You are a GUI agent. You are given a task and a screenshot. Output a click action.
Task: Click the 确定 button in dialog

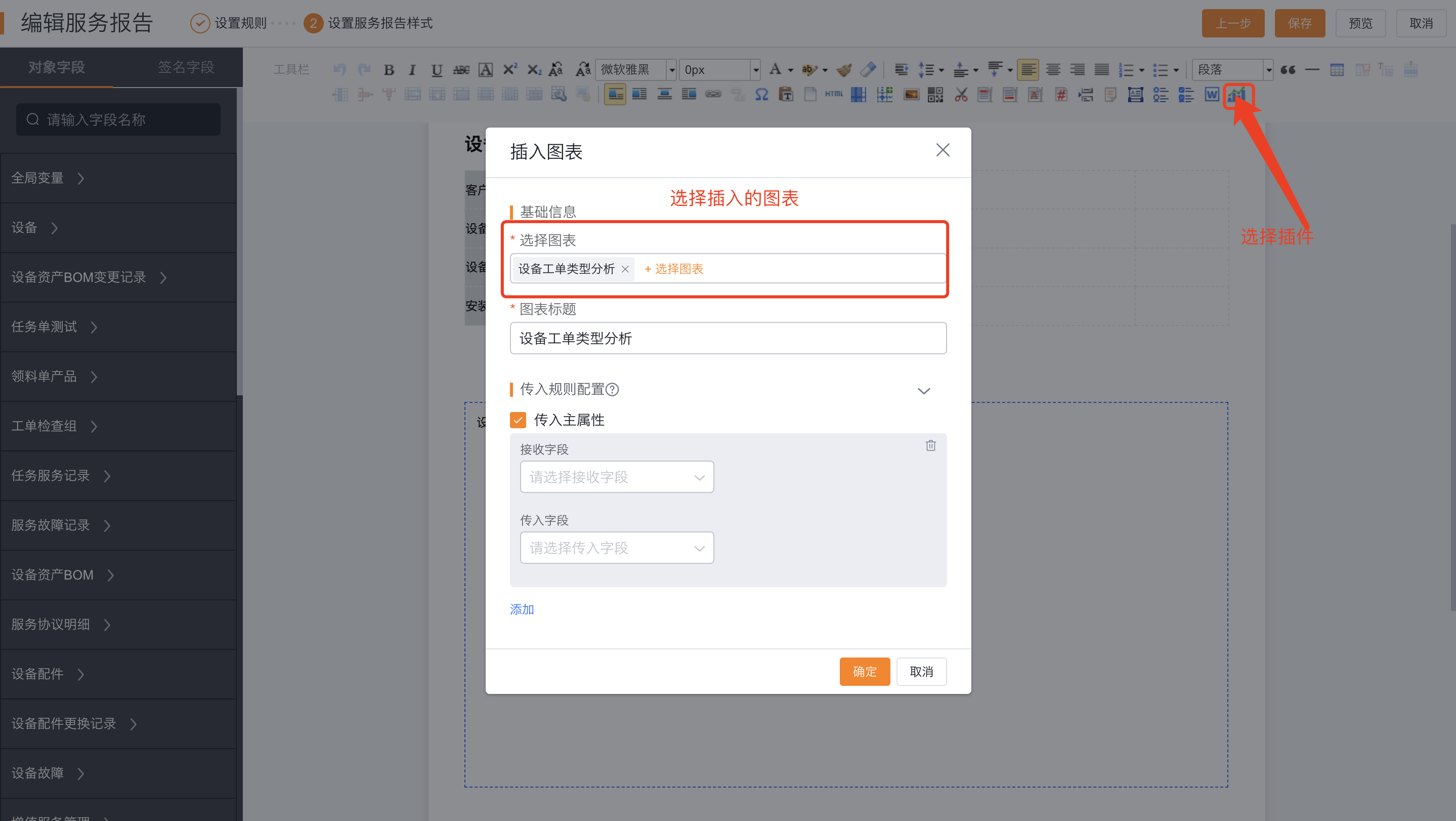pyautogui.click(x=864, y=672)
